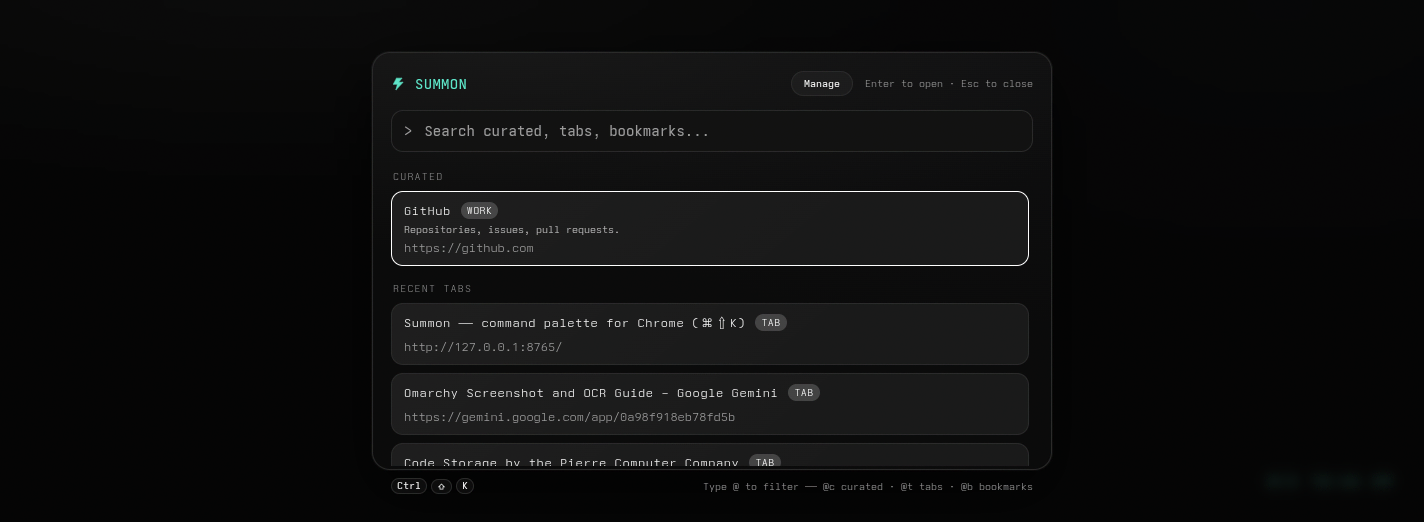Click the Shift arrow key hint badge

tap(442, 486)
